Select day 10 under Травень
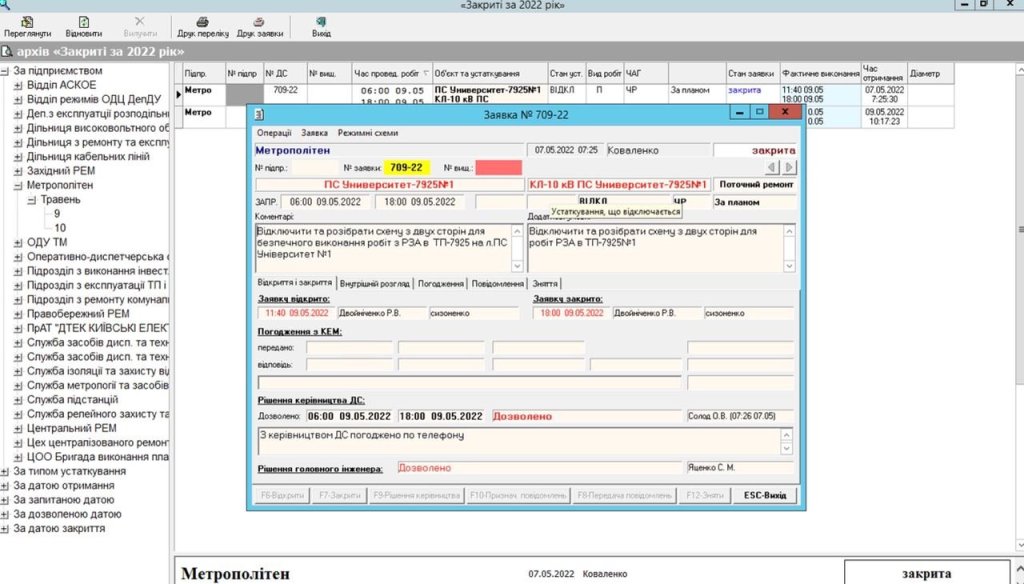1024x584 pixels. pos(60,228)
